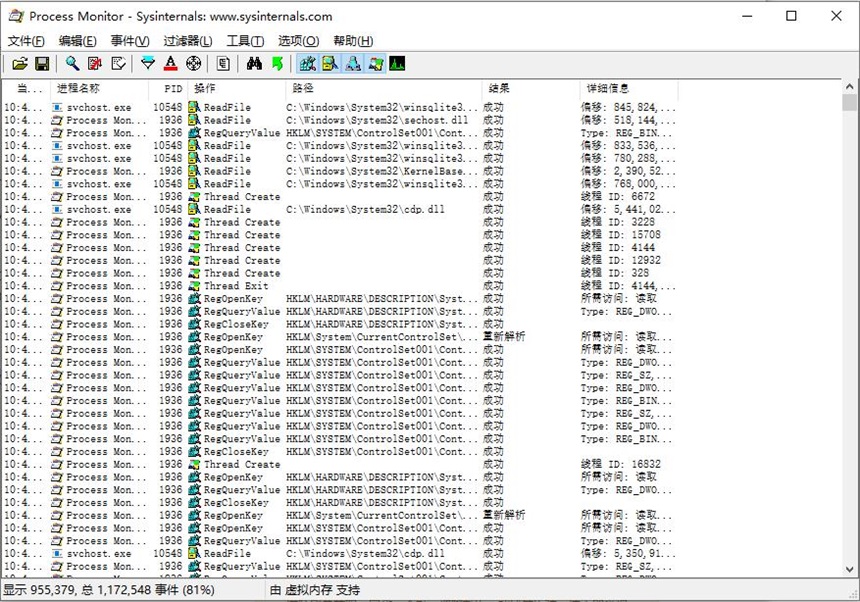Toggle the Autoscroll toolbar icon

[x=95, y=64]
